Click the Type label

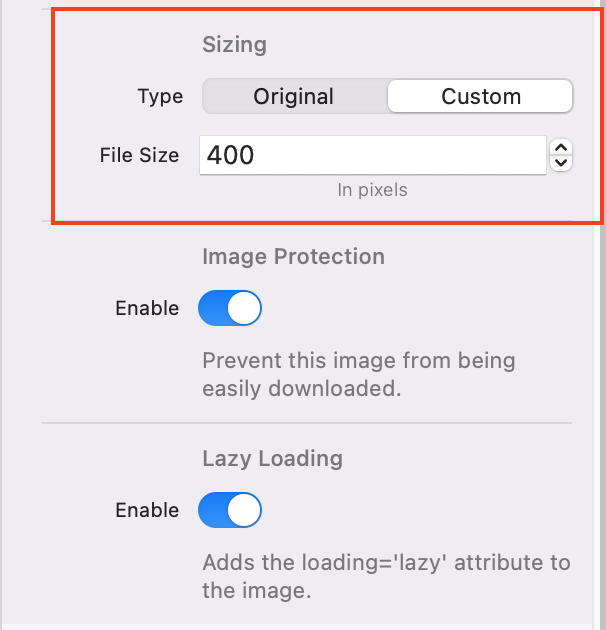pos(160,97)
